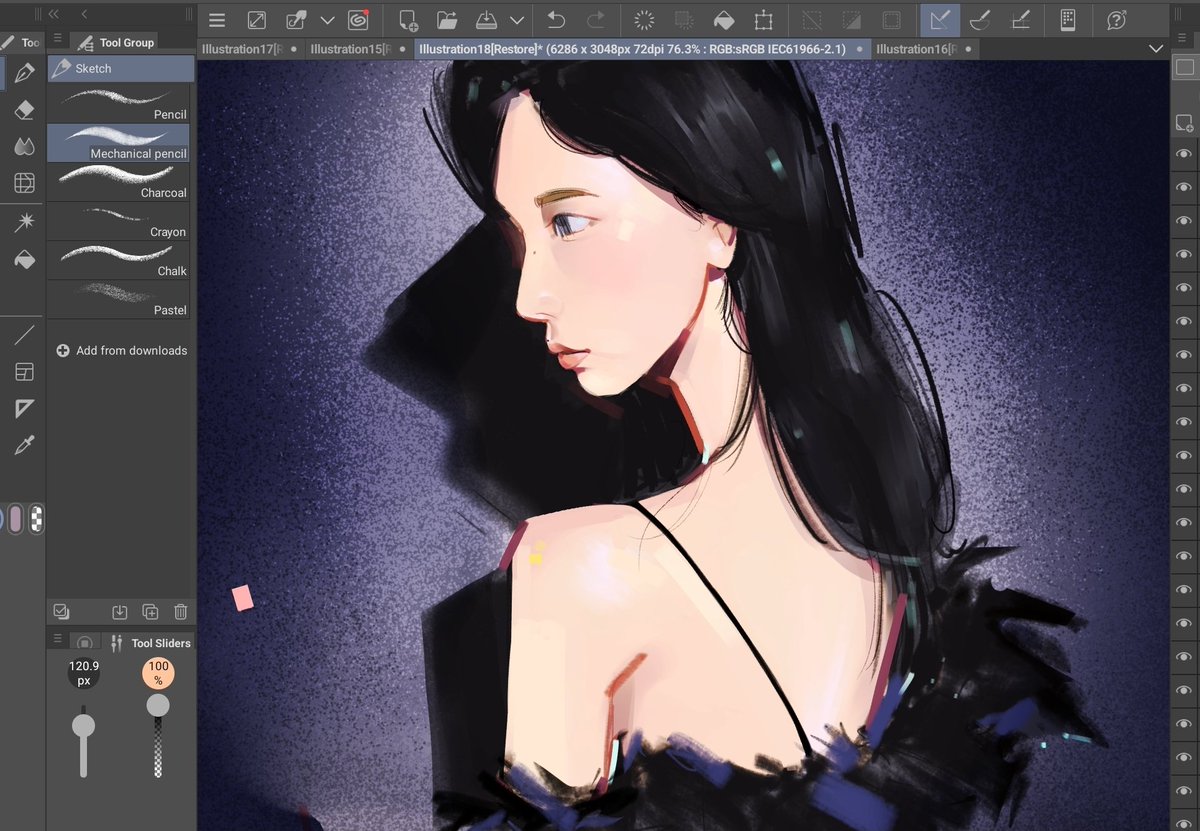
Task: Open the Tool Group panel hamburger menu
Action: pos(58,37)
